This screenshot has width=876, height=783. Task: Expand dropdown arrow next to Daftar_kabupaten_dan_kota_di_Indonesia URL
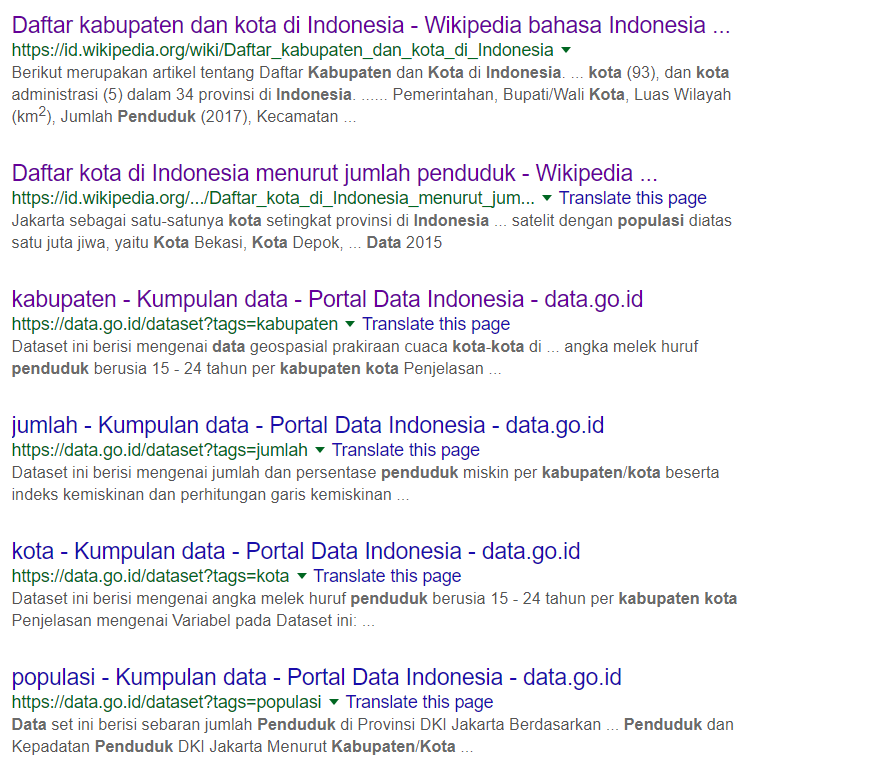pos(566,50)
